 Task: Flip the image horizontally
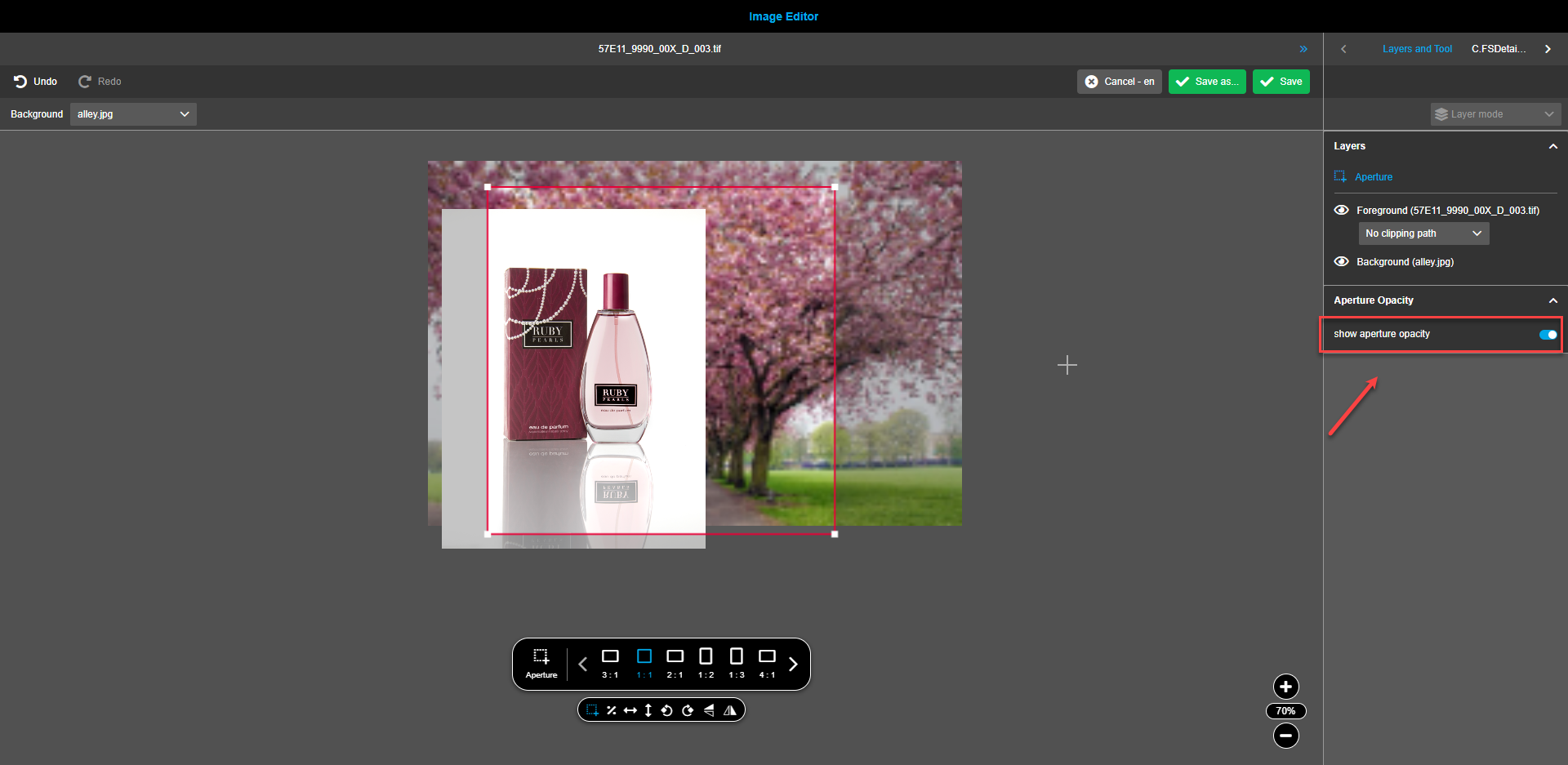coord(708,709)
